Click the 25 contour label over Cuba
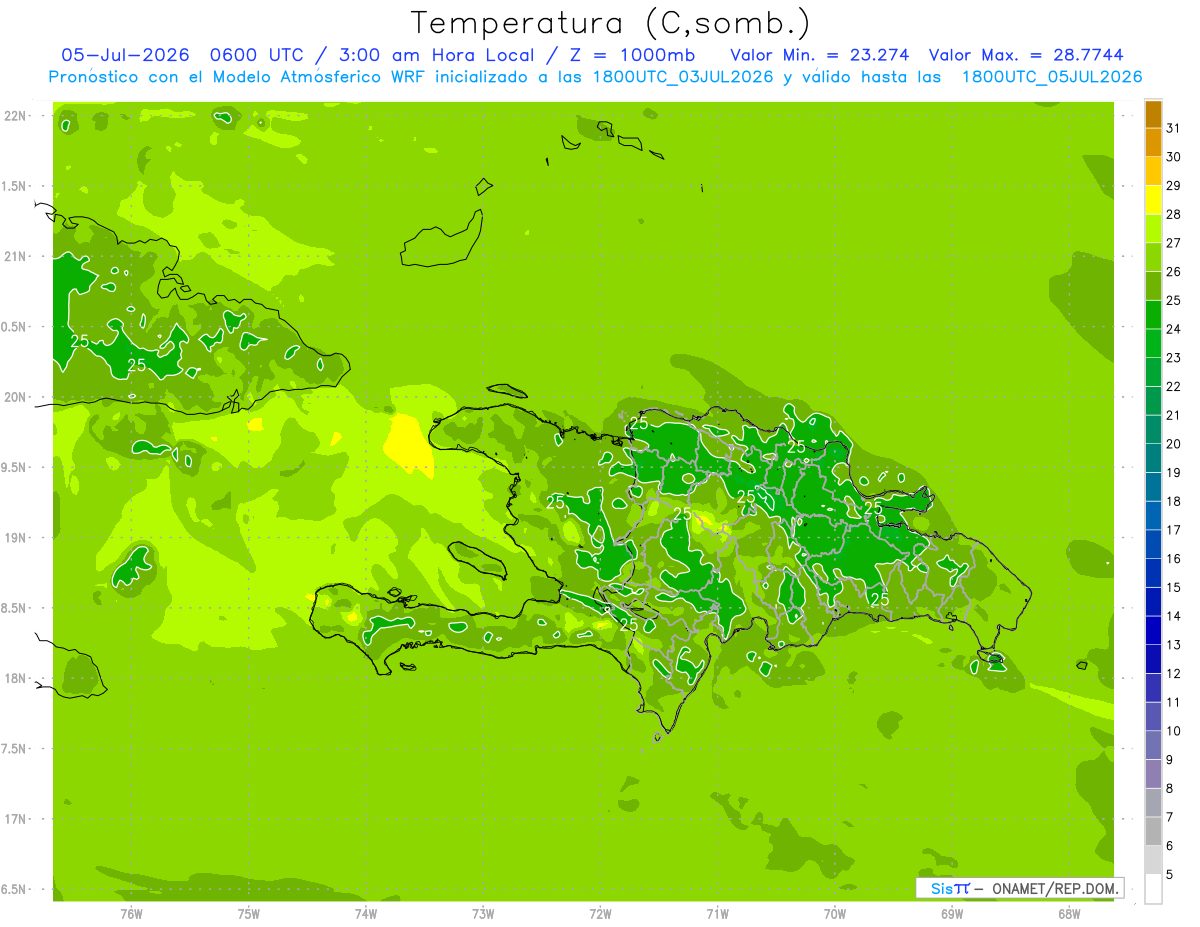1200x927 pixels. click(80, 341)
